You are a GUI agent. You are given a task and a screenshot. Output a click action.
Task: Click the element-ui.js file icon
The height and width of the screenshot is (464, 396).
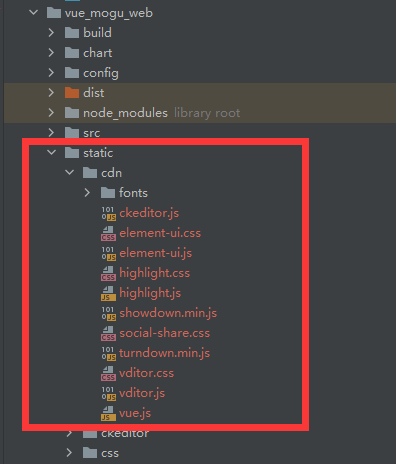(x=108, y=253)
